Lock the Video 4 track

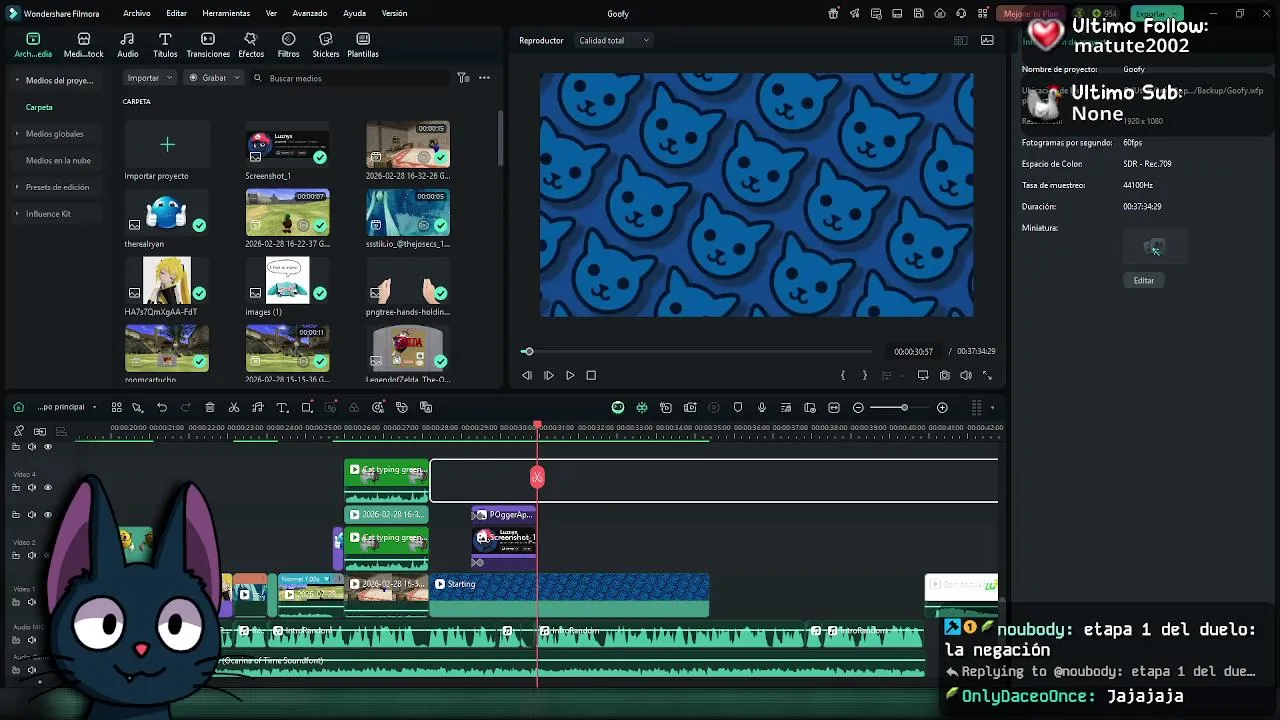16,487
